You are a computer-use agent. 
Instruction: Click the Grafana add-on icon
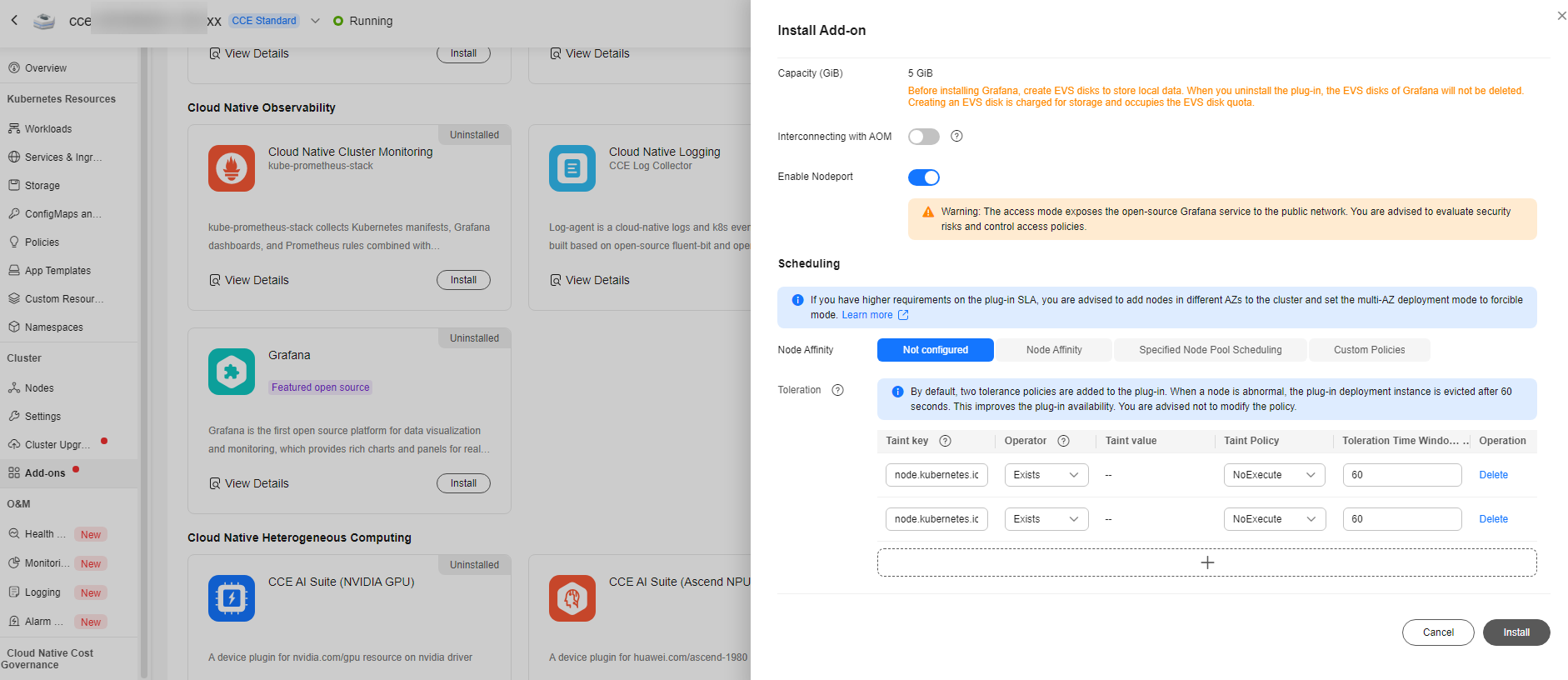232,372
